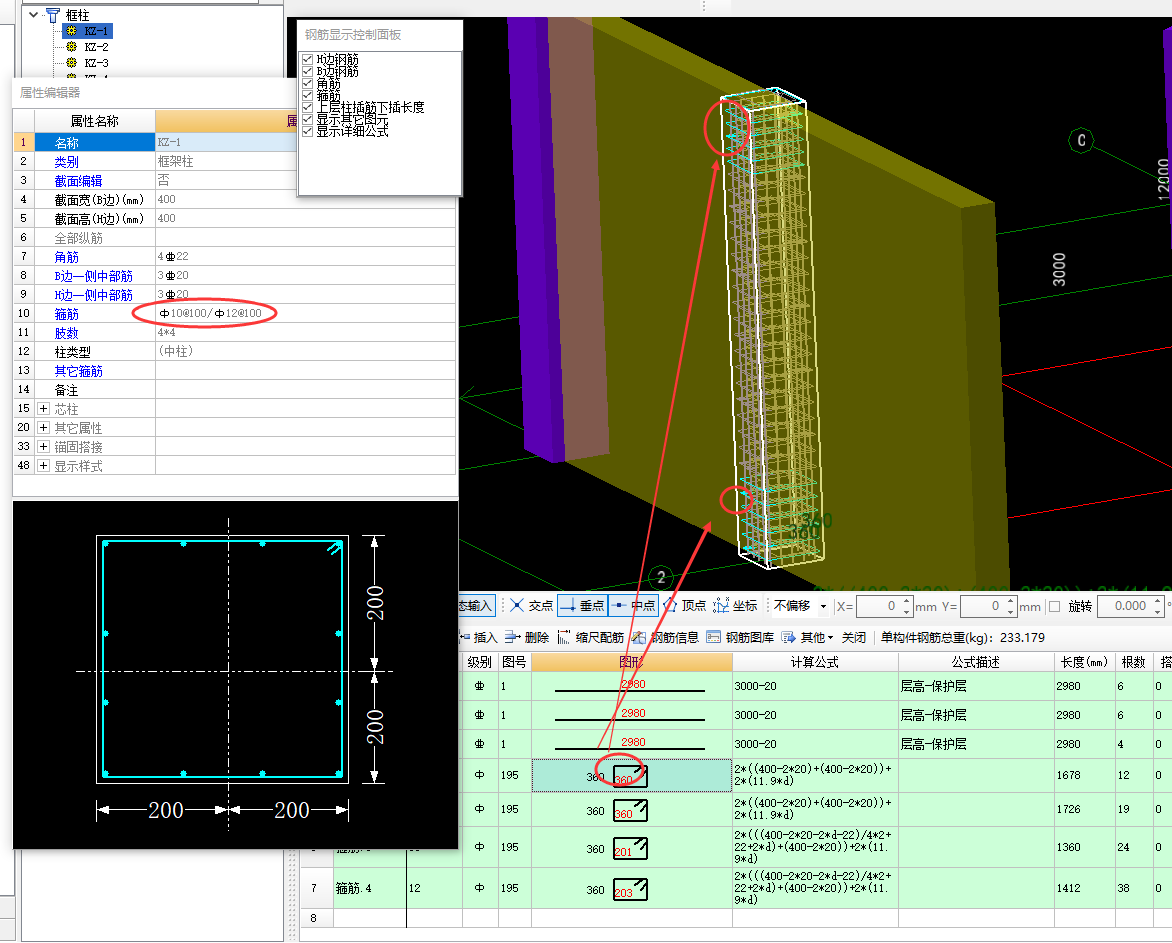
Task: Click the 属性名称 column header
Action: click(95, 121)
